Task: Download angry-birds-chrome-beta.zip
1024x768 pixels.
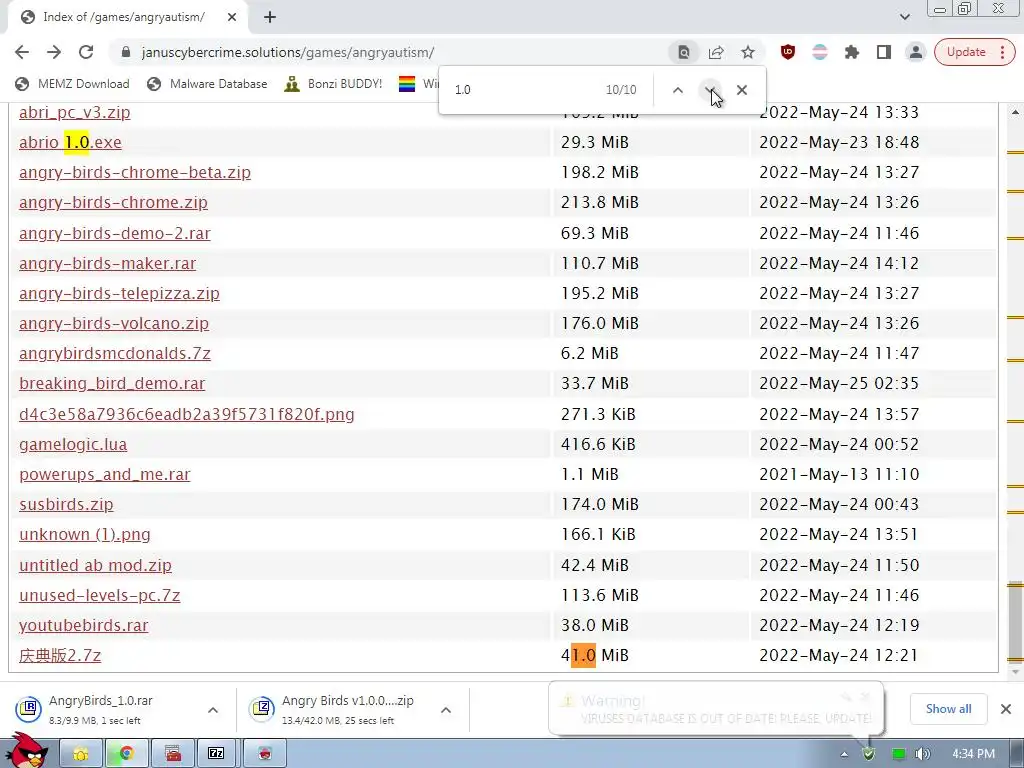Action: click(135, 172)
